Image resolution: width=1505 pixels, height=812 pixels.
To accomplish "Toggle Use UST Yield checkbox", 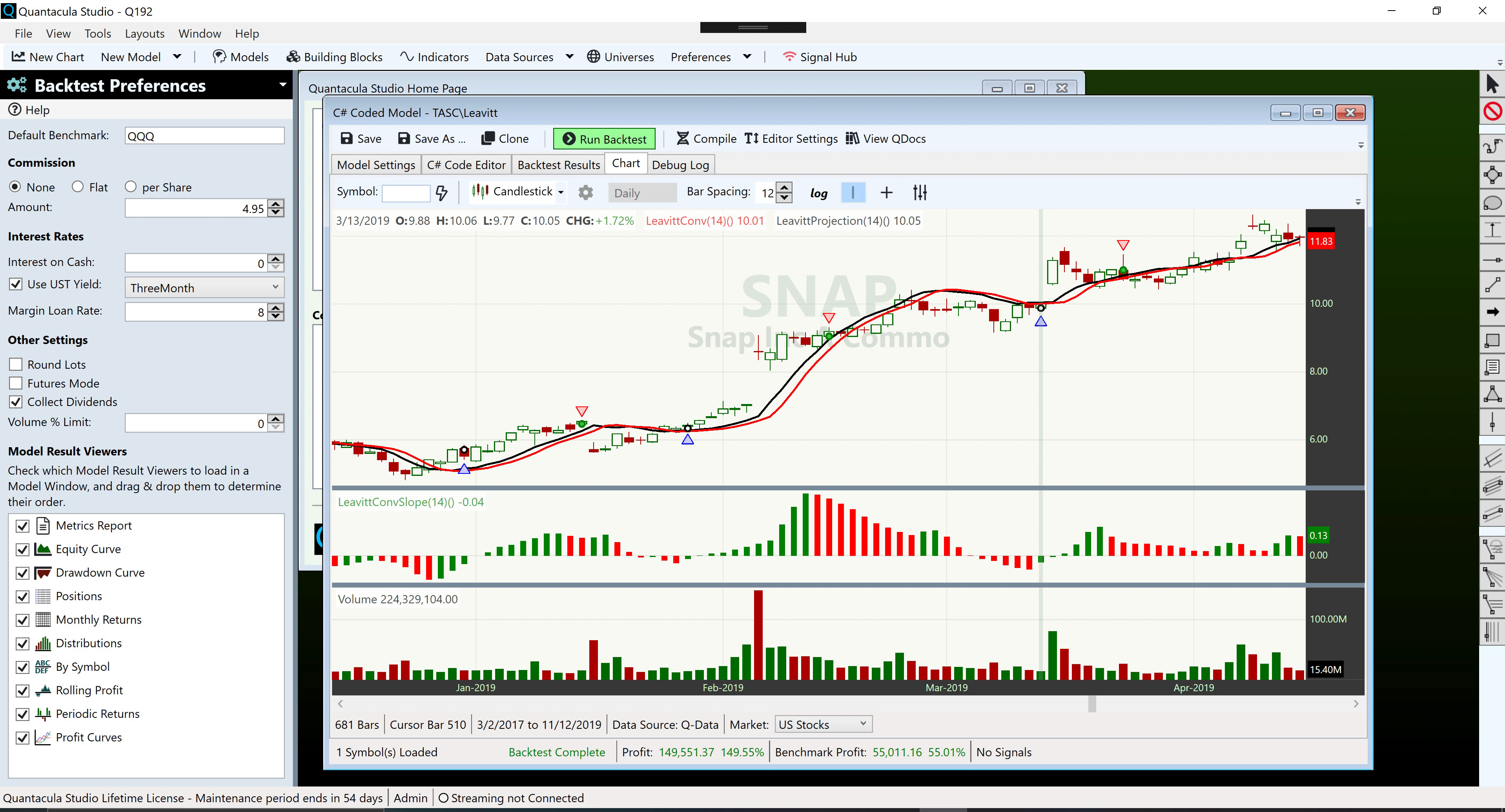I will 16,284.
